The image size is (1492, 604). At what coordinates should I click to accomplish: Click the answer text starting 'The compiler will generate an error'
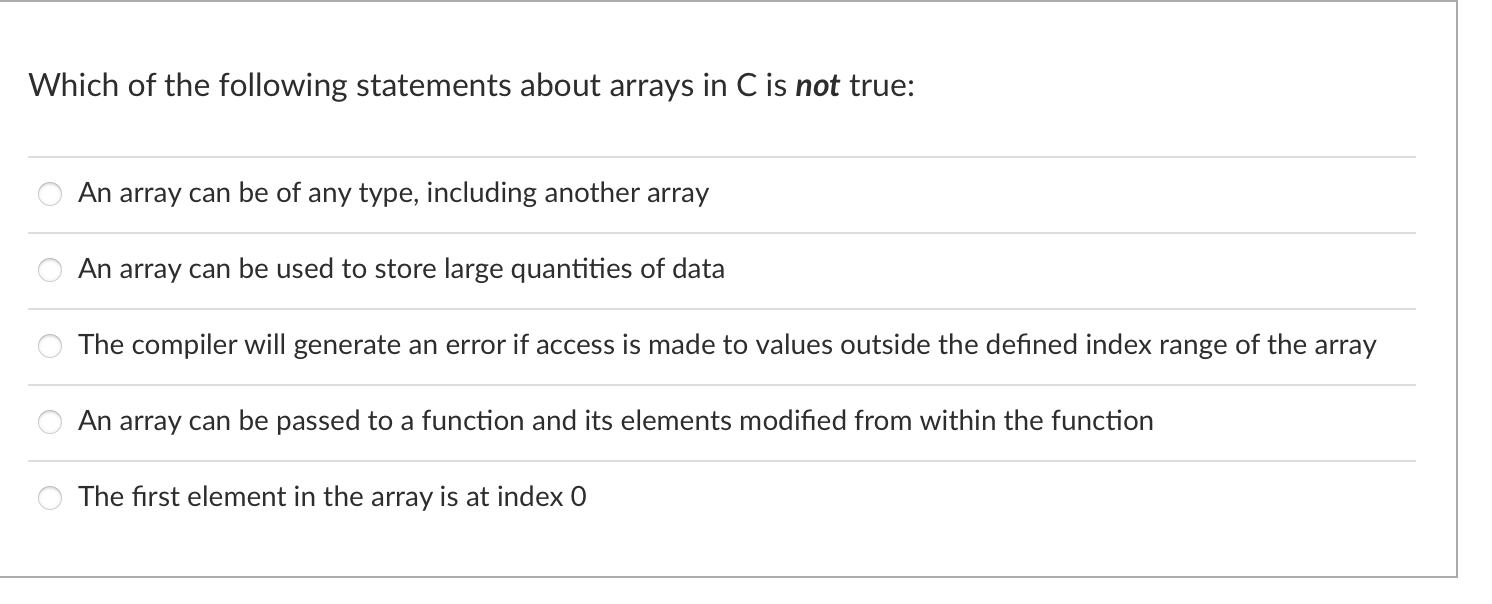(x=728, y=345)
